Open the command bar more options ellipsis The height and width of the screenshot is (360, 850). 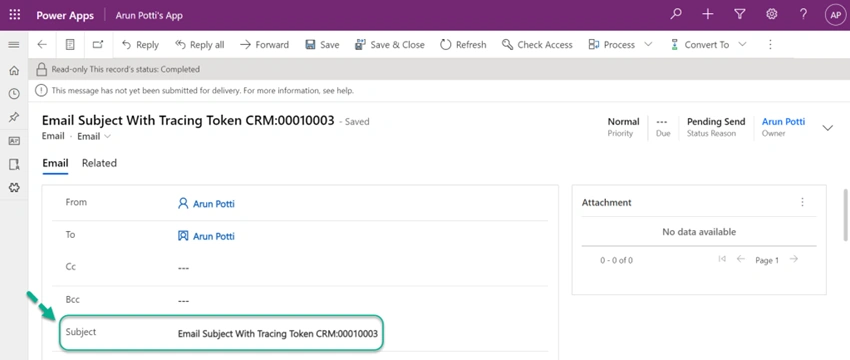click(x=770, y=44)
